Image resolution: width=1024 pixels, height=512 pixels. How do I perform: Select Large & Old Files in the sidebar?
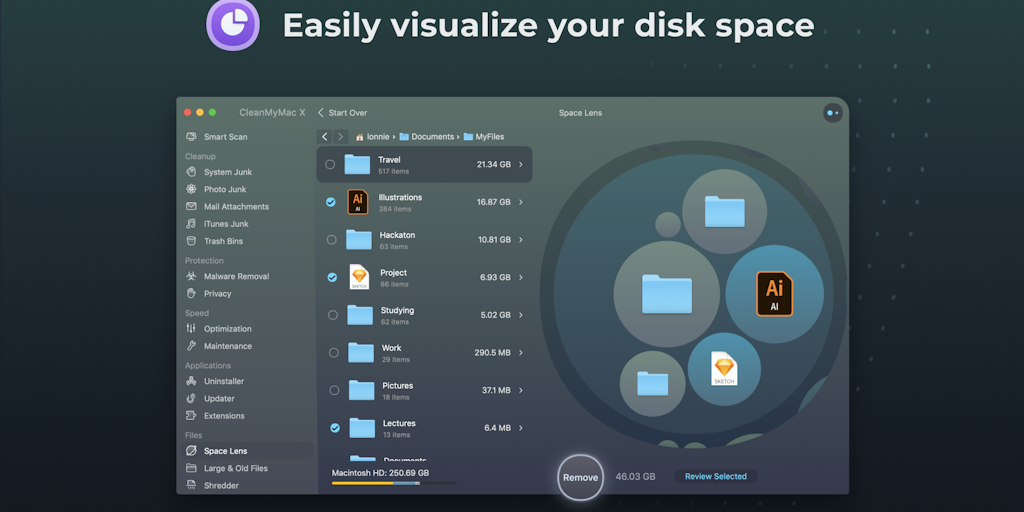pyautogui.click(x=236, y=468)
